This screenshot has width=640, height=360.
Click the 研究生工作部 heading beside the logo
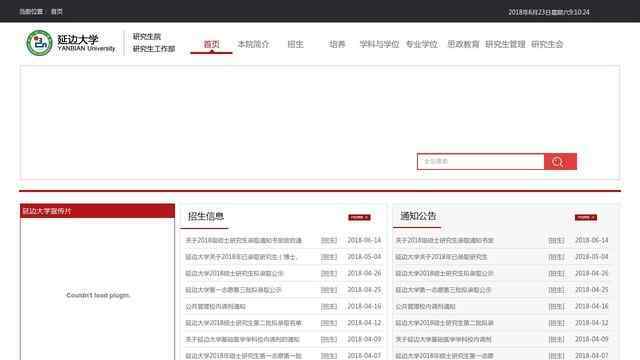(x=154, y=49)
